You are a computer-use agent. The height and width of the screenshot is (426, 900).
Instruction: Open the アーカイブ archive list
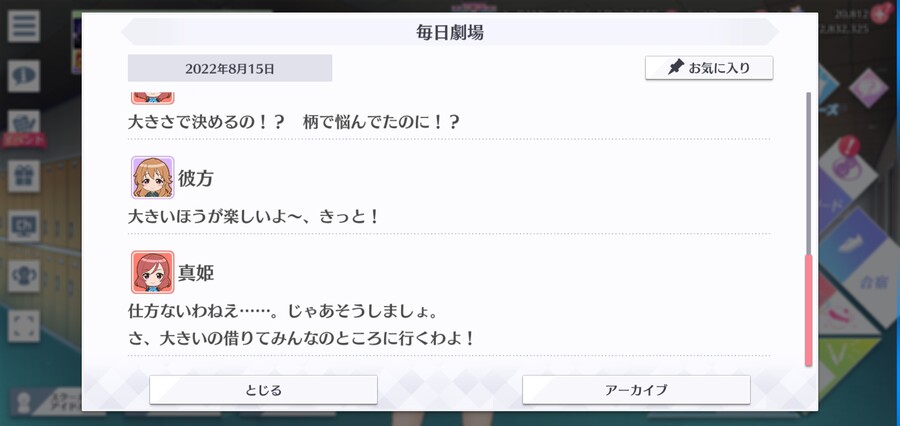[x=636, y=390]
